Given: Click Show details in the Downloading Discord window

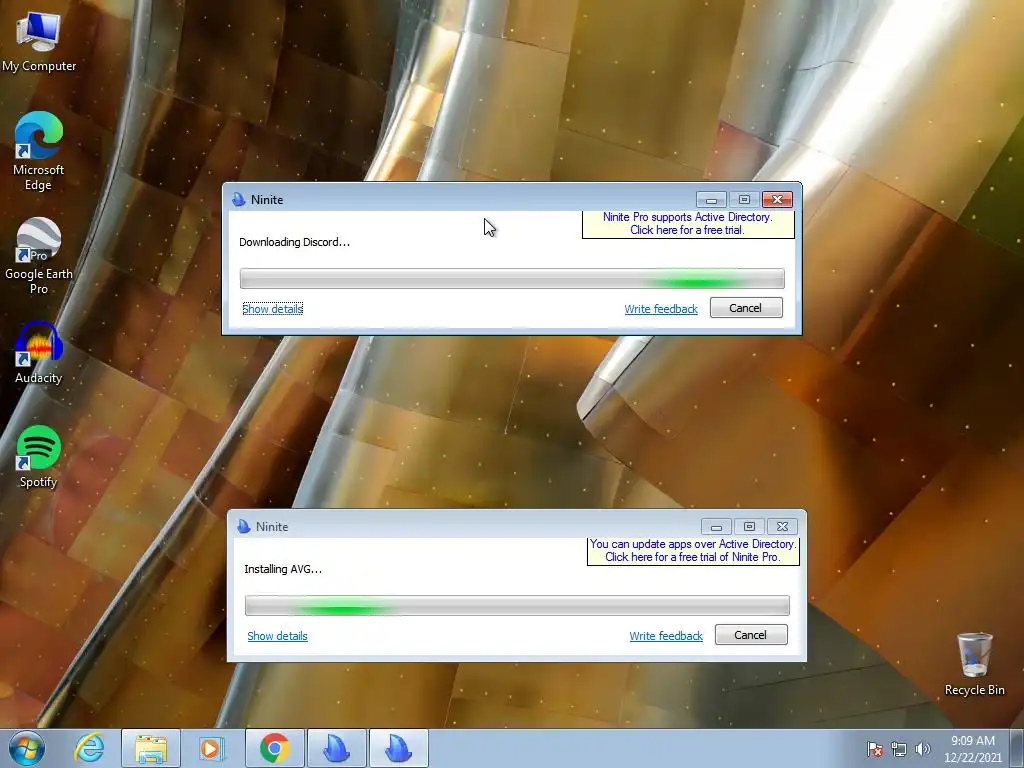Looking at the screenshot, I should (x=272, y=309).
